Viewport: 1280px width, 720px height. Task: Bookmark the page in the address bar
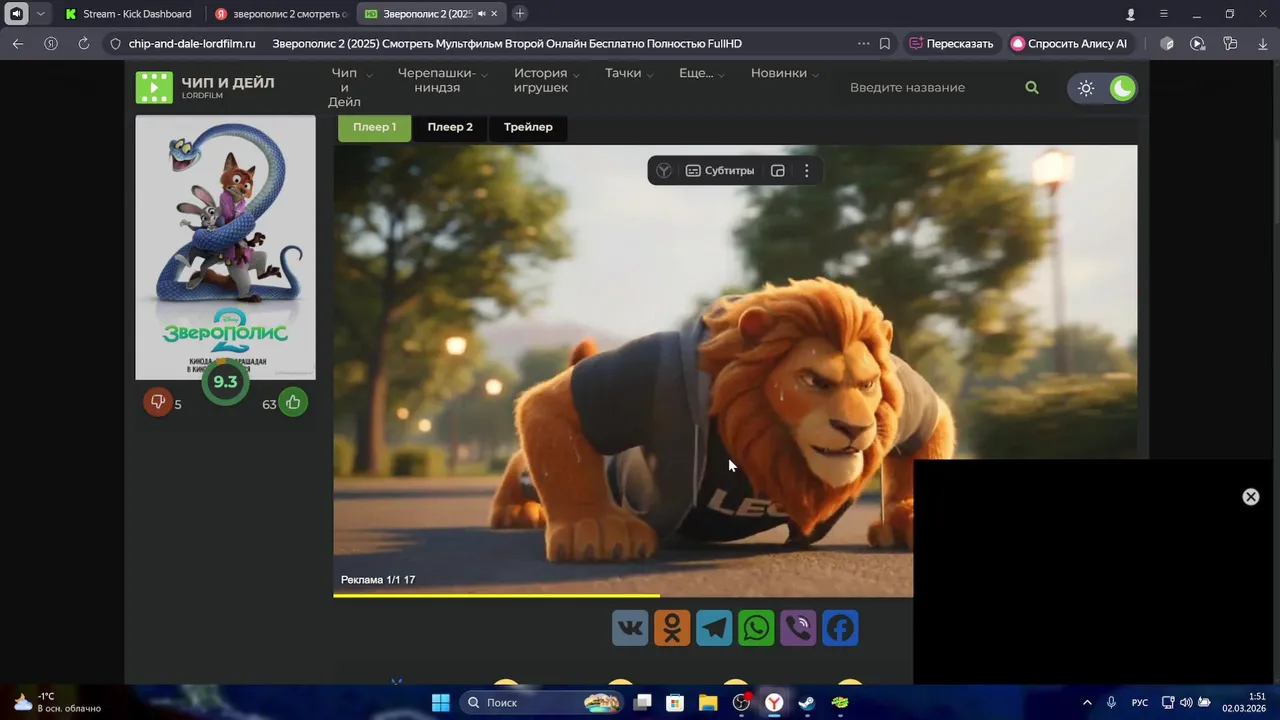[x=885, y=44]
